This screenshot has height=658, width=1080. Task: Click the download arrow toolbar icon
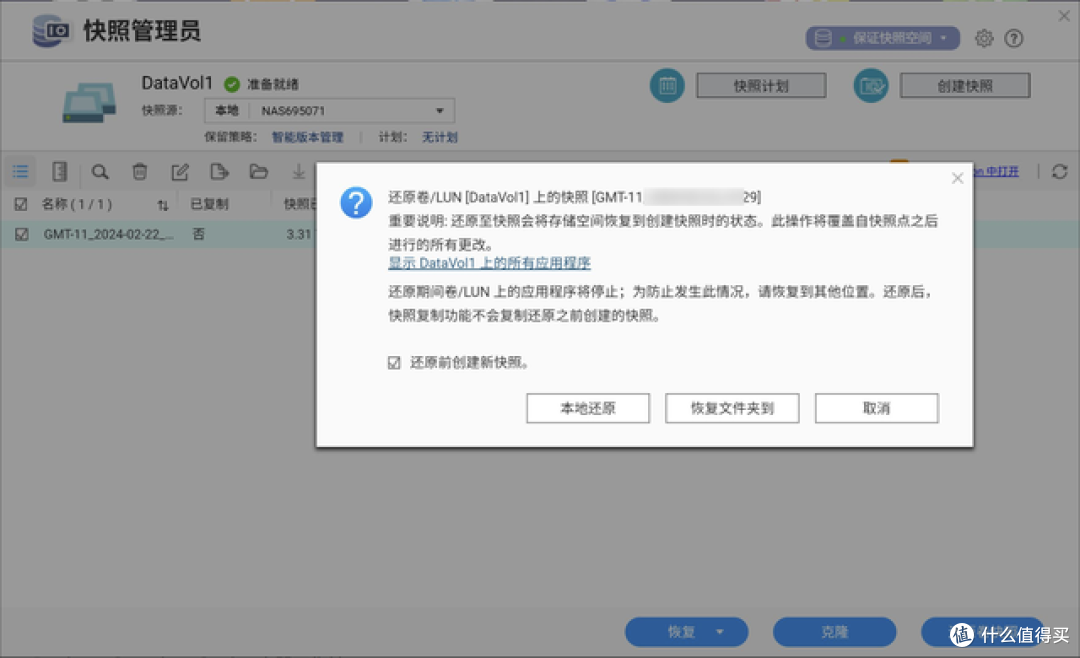click(x=298, y=172)
